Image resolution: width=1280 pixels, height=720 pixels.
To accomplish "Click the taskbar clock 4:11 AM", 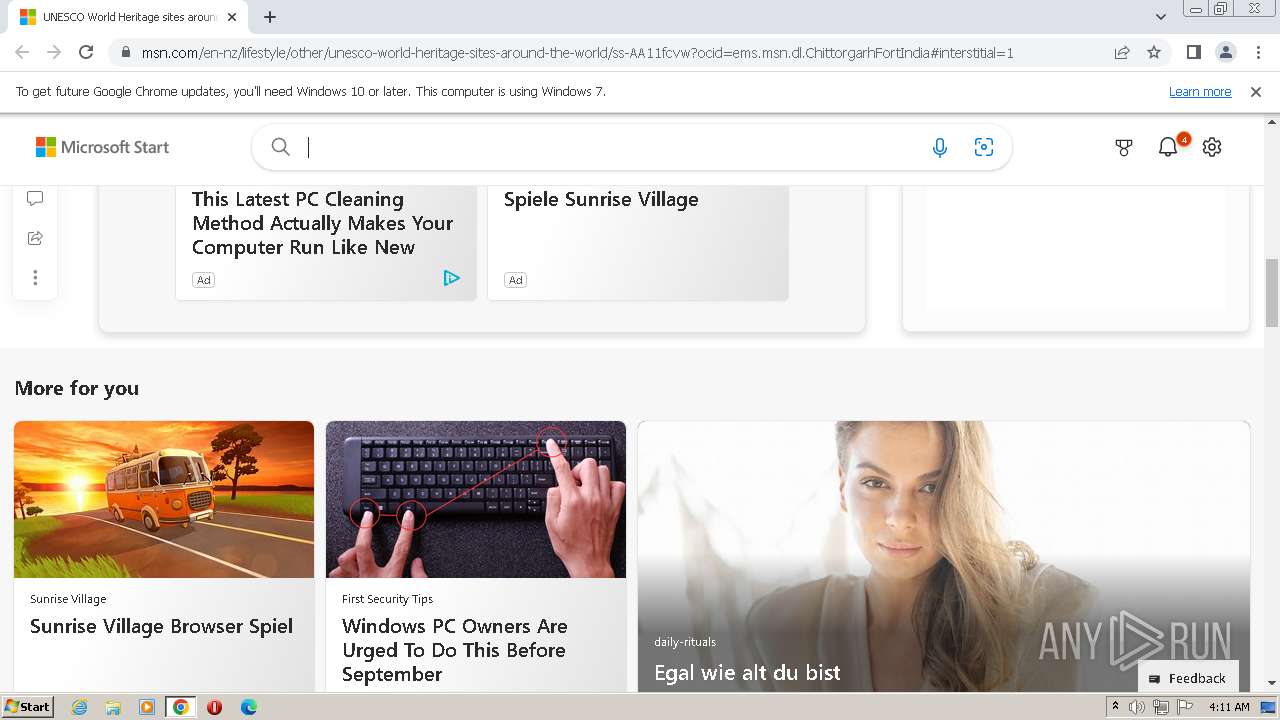I will 1229,707.
